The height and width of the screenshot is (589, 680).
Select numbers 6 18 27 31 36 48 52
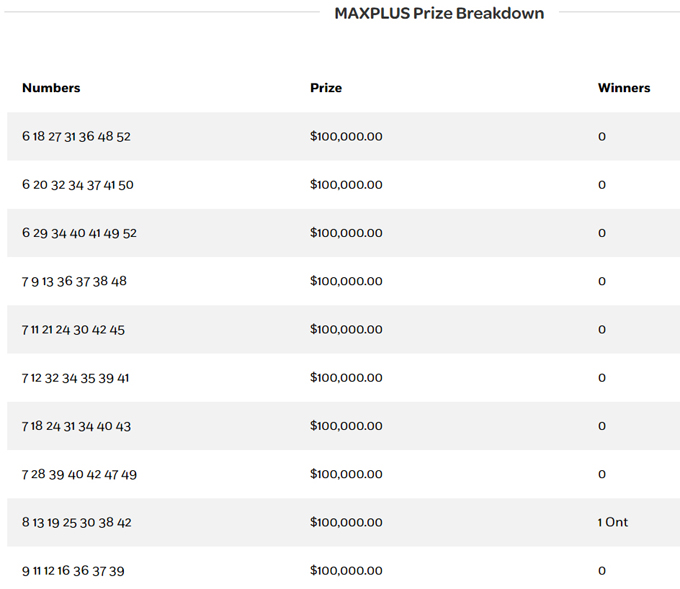(76, 137)
